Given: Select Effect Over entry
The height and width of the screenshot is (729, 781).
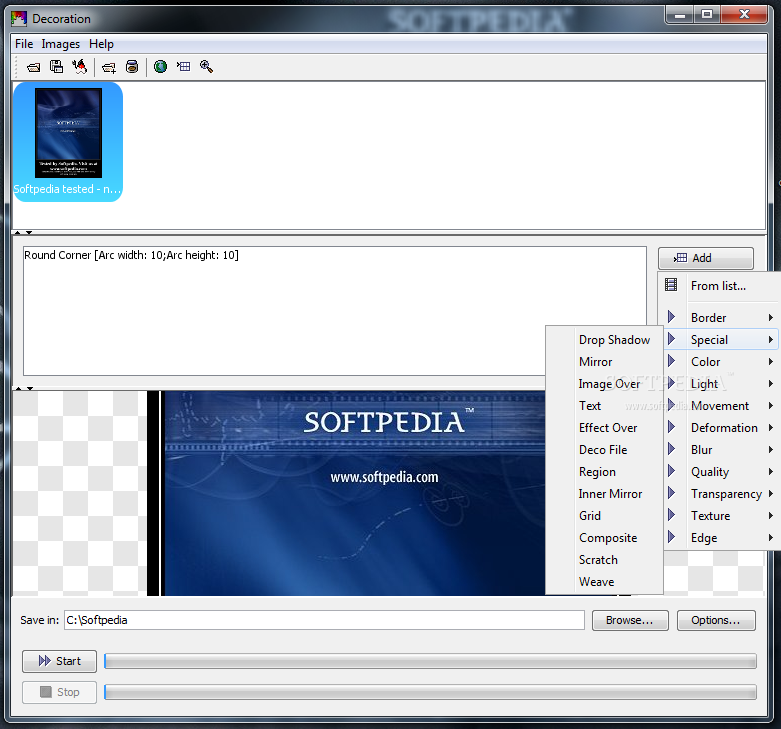Looking at the screenshot, I should pos(605,428).
